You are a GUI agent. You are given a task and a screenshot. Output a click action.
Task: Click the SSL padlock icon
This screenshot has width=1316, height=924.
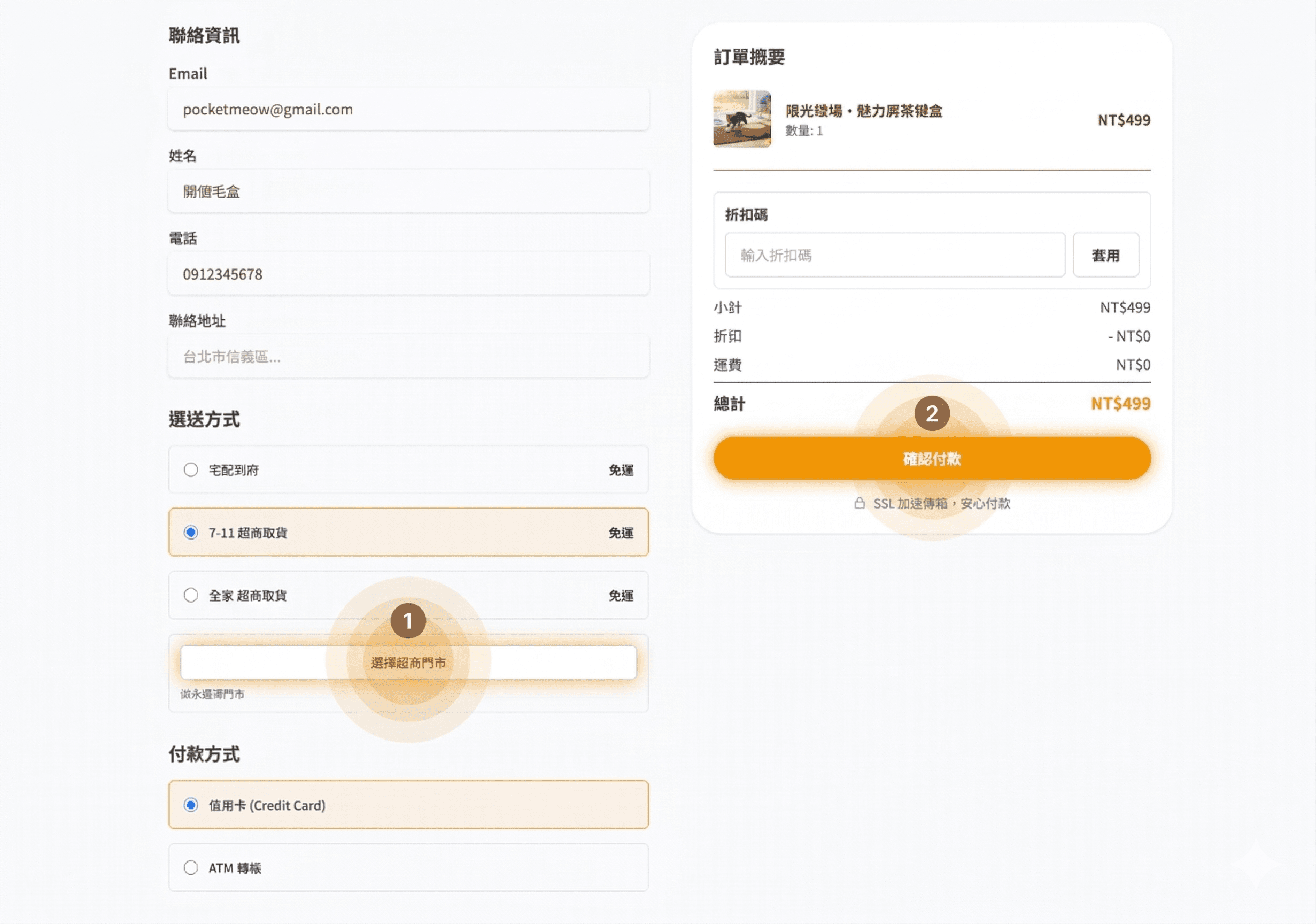(x=859, y=504)
